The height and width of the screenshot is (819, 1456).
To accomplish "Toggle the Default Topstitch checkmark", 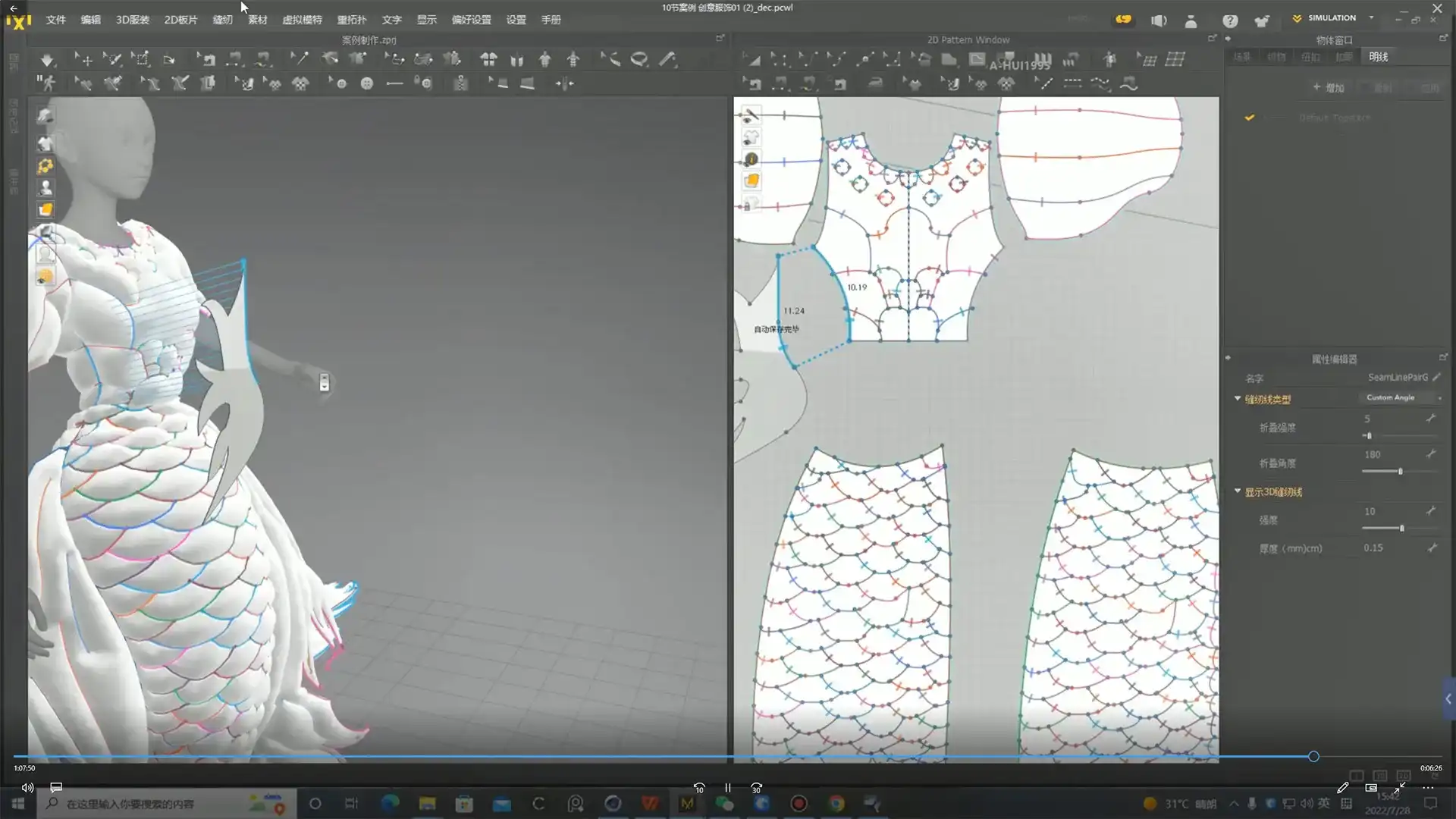I will coord(1249,118).
